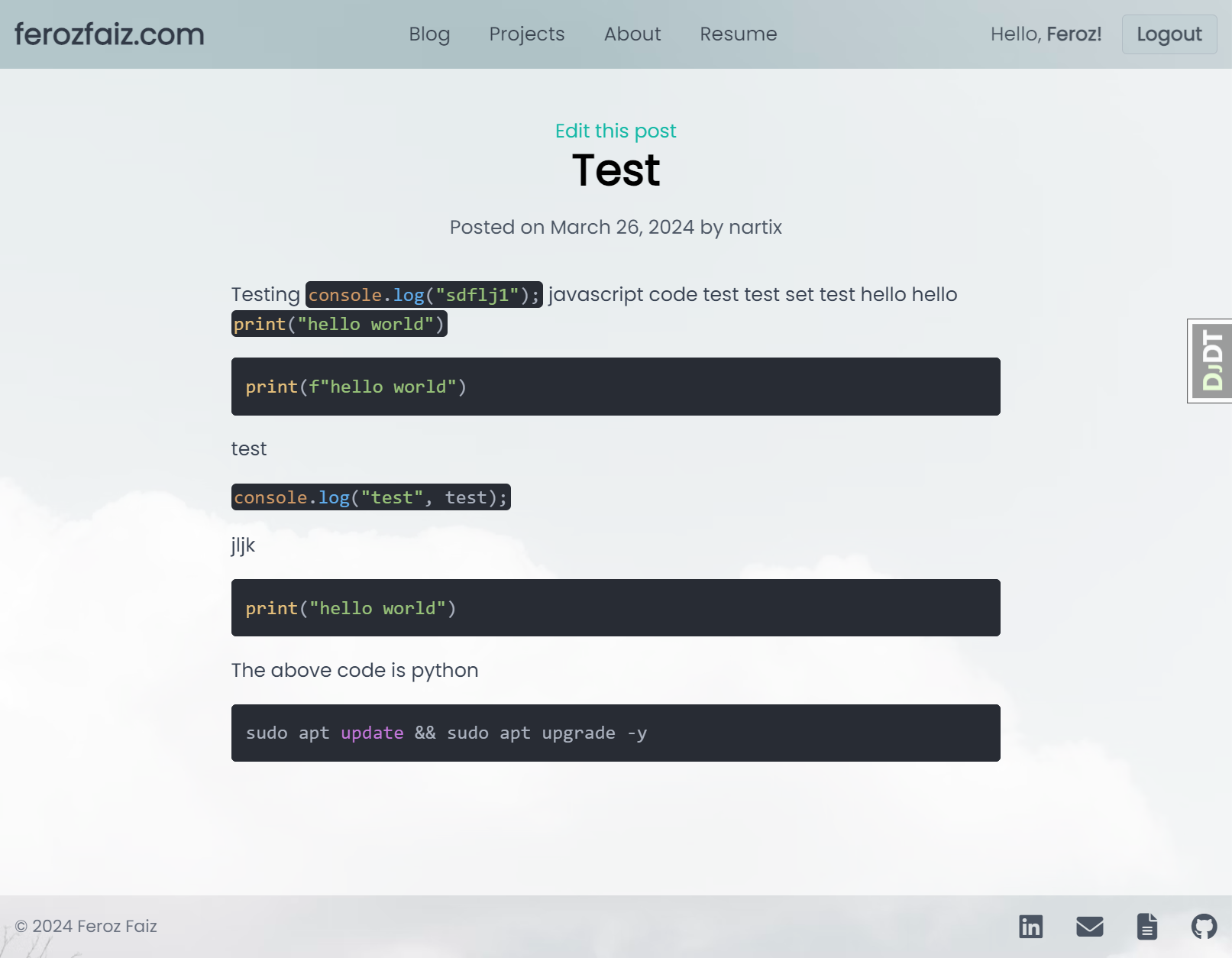Click the email envelope icon in footer
The height and width of the screenshot is (958, 1232).
coord(1089,926)
